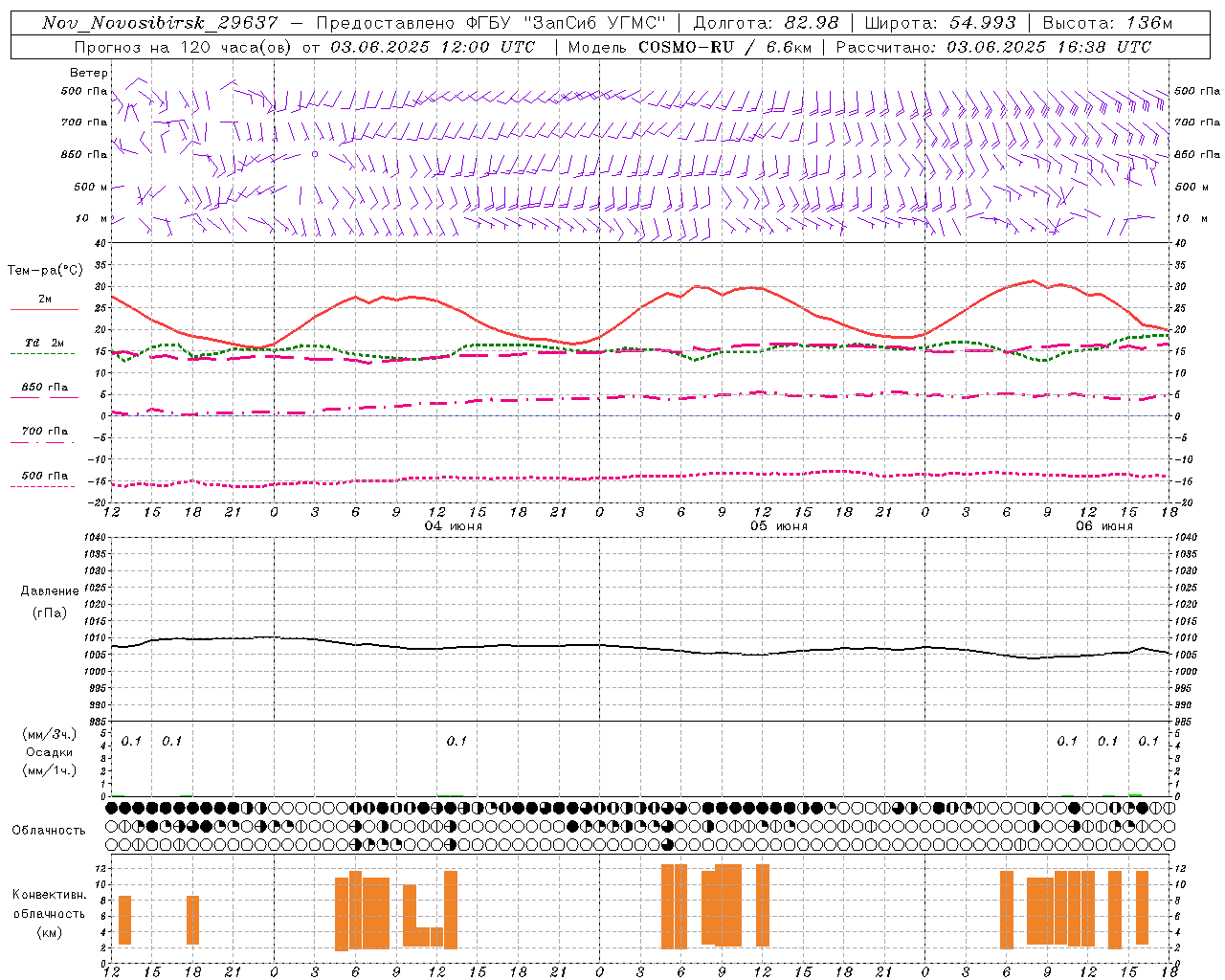Viewport: 1225px width, 980px height.
Task: Click the station title Nov_Novosibirsk_29637
Action: pos(160,23)
